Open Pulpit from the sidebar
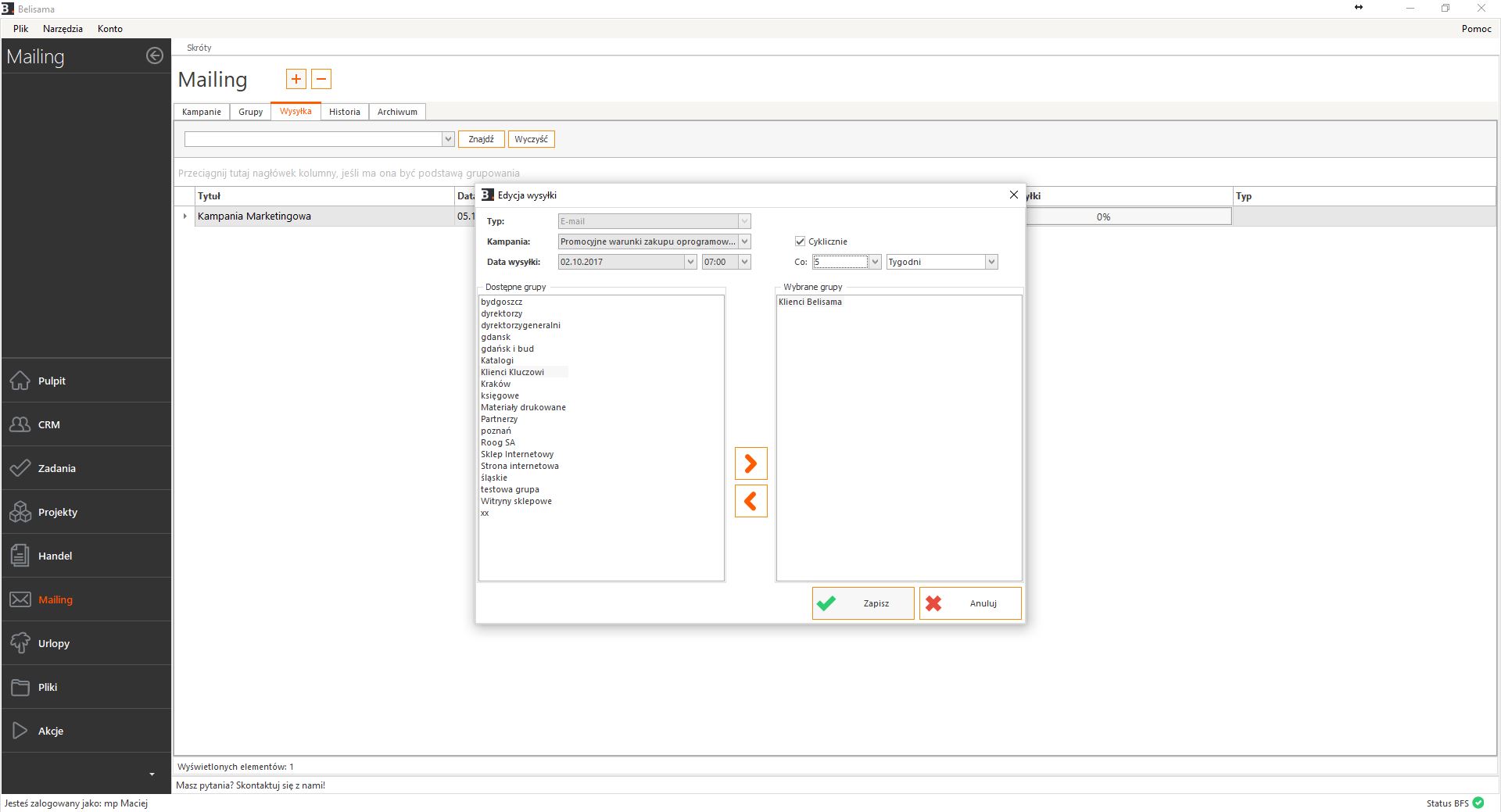The height and width of the screenshot is (812, 1501). click(52, 381)
